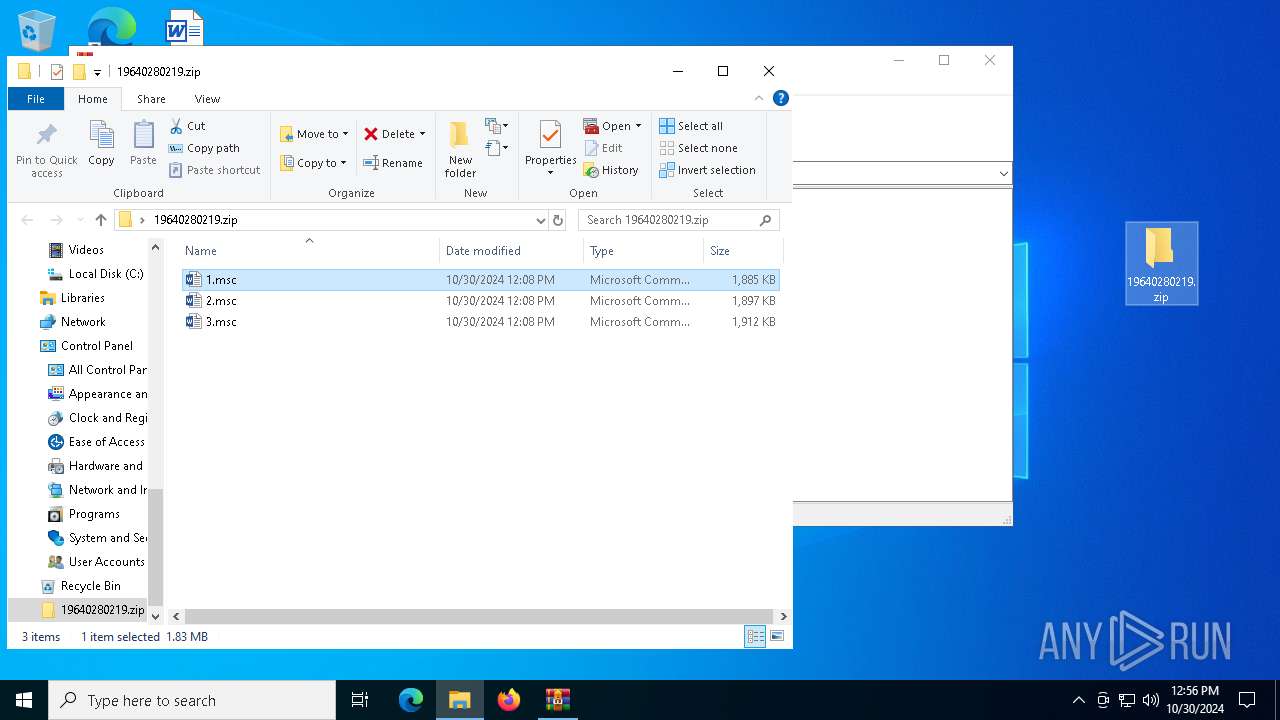Open Firefox from the taskbar

pos(509,700)
